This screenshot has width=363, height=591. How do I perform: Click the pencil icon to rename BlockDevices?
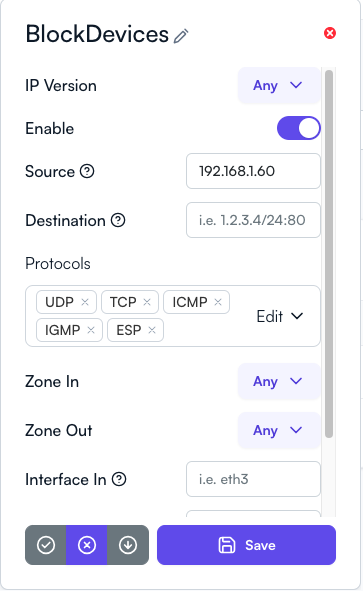click(x=181, y=36)
